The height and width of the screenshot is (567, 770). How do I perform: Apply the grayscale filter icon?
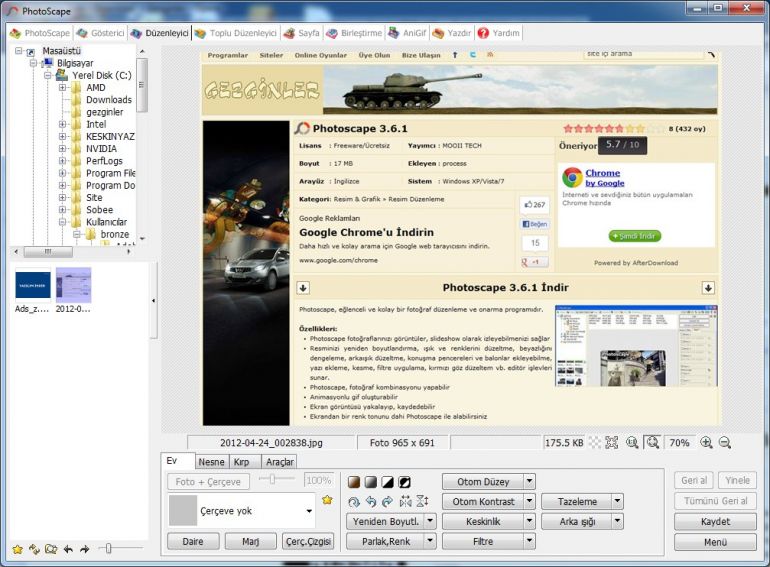[x=371, y=482]
